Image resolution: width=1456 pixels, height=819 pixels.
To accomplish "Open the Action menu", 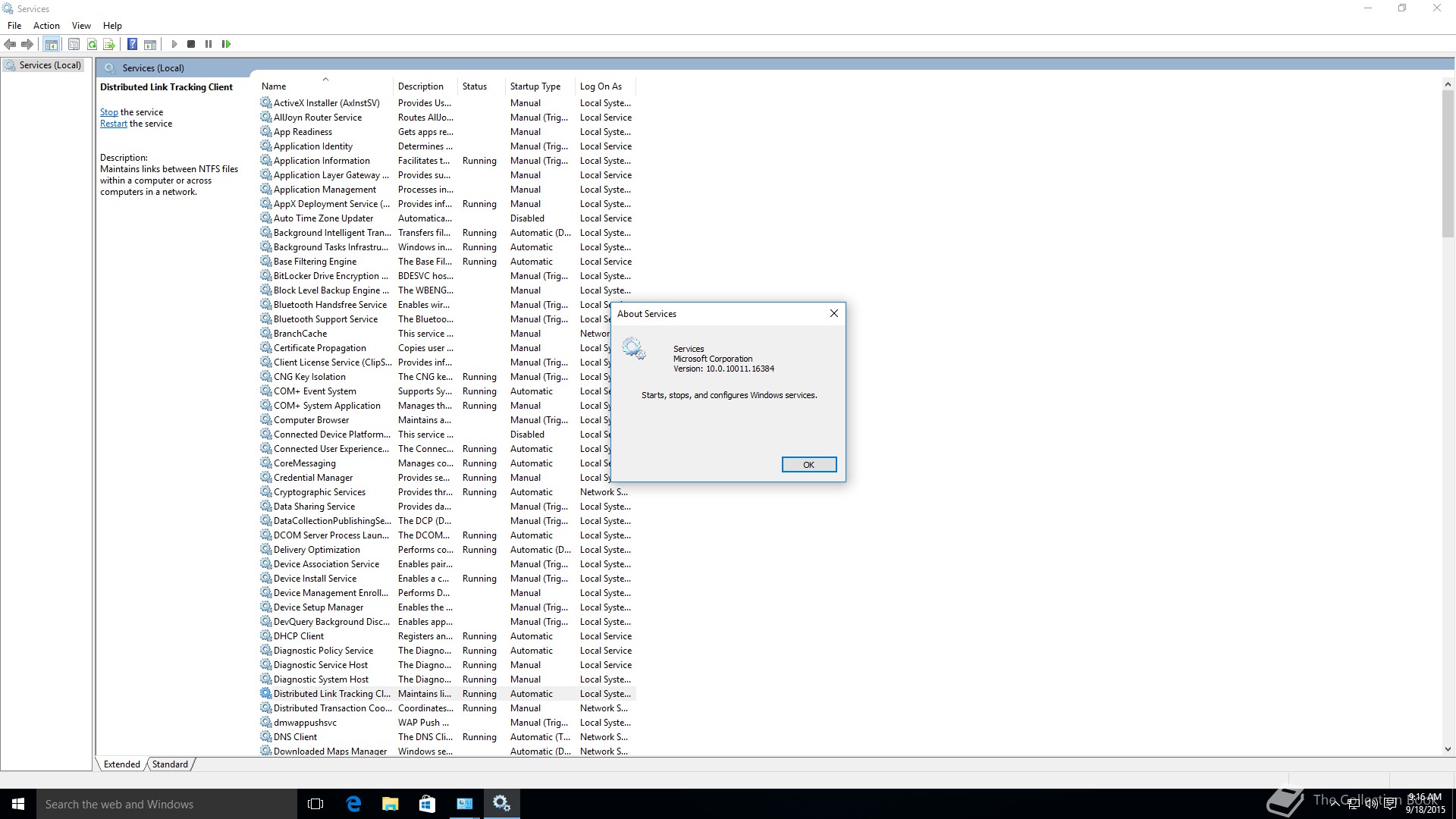I will [x=46, y=25].
